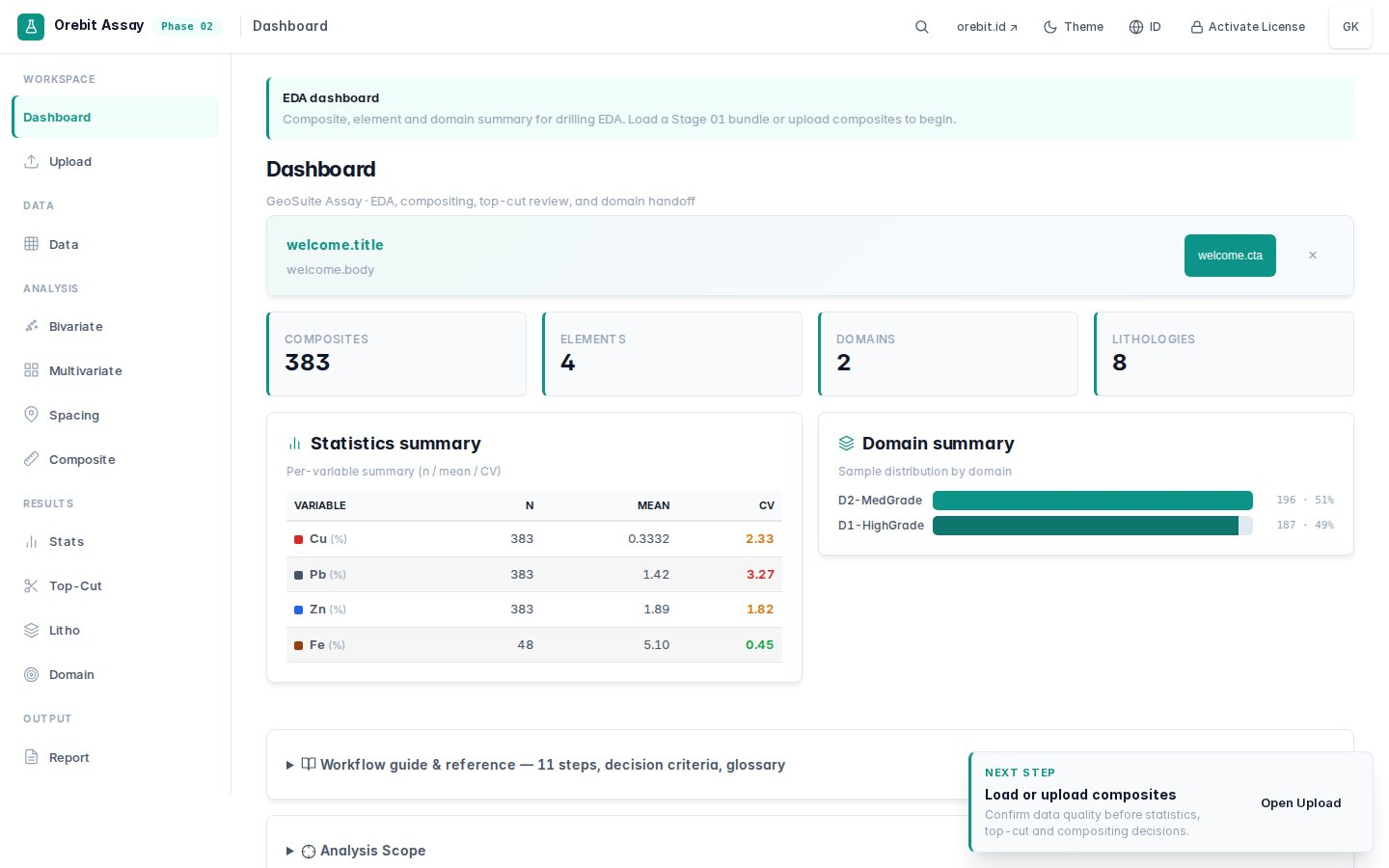1389x868 pixels.
Task: Click the welcome.cta button
Action: pyautogui.click(x=1230, y=256)
